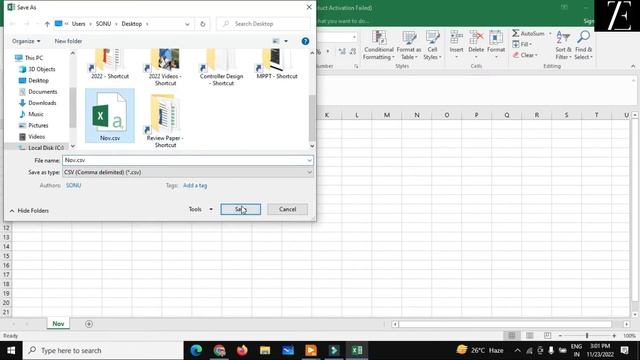Open the Save as type combo box
The width and height of the screenshot is (640, 360).
click(x=188, y=172)
